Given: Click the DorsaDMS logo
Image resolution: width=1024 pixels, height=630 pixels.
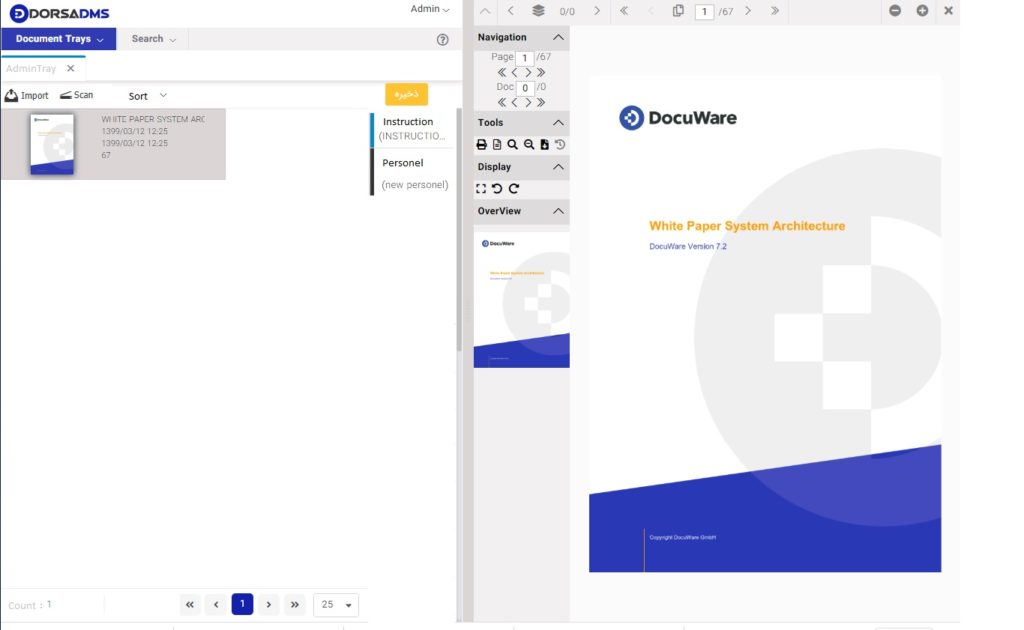Looking at the screenshot, I should pyautogui.click(x=59, y=13).
